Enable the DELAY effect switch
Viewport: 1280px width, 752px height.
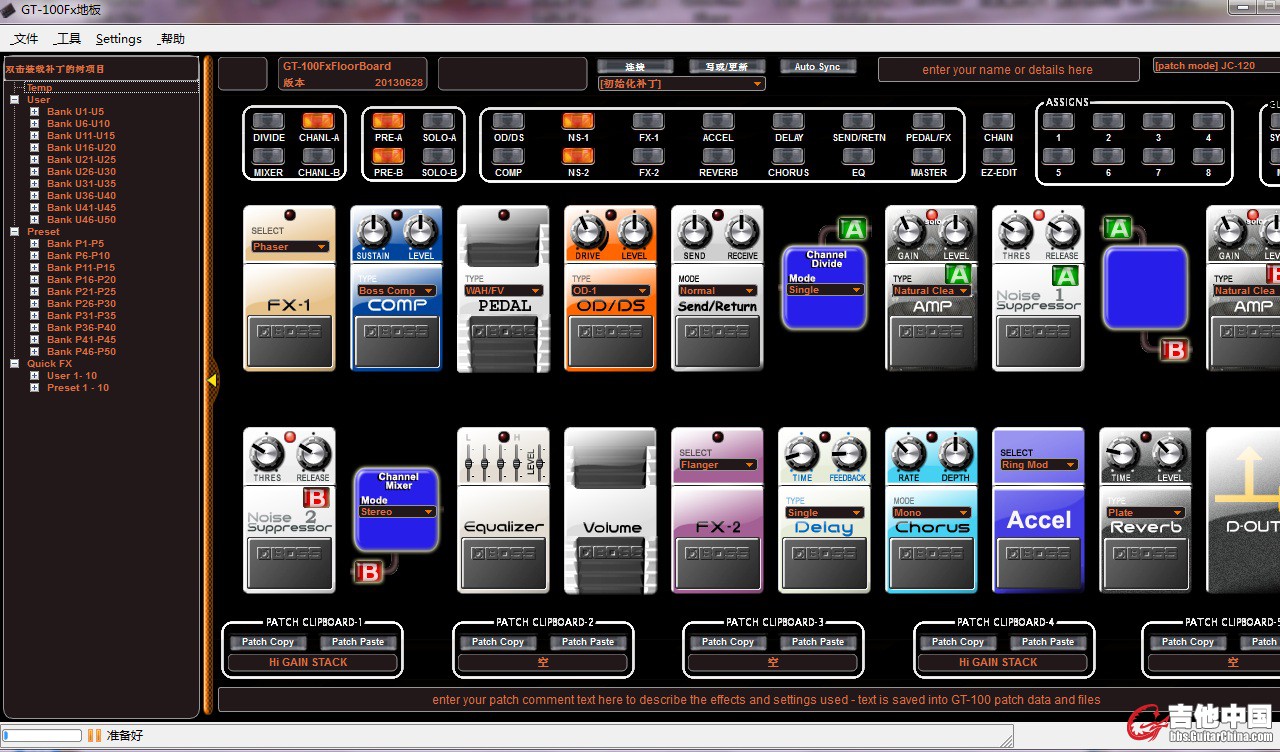click(x=788, y=122)
